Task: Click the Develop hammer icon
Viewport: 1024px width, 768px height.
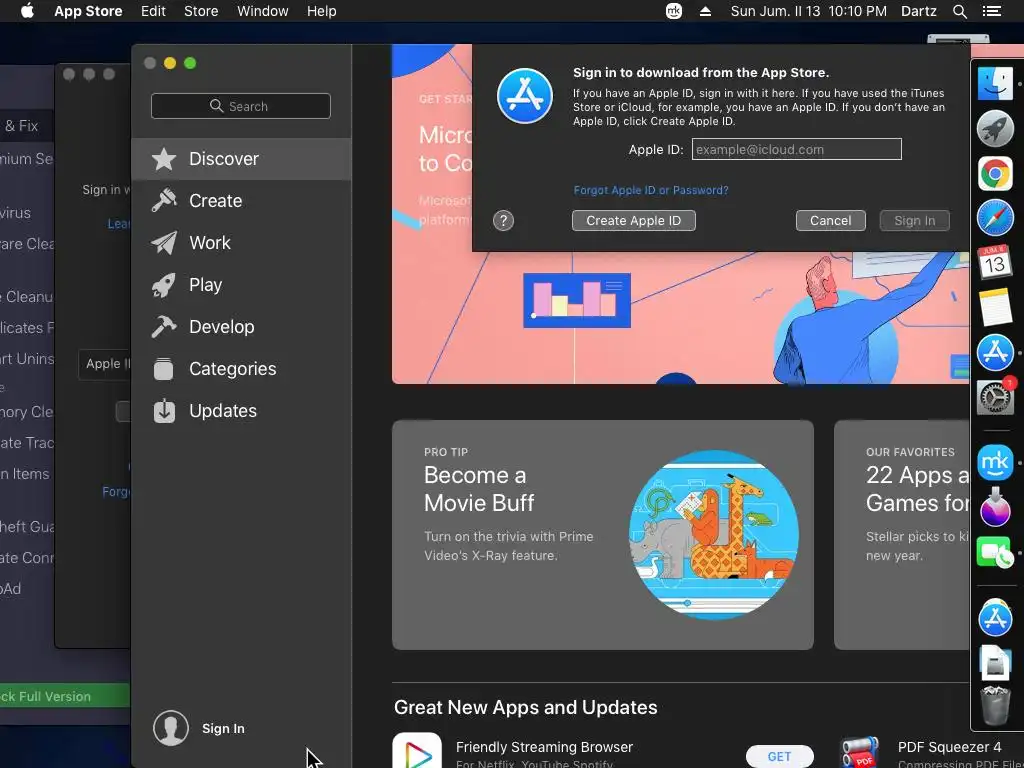Action: (164, 327)
